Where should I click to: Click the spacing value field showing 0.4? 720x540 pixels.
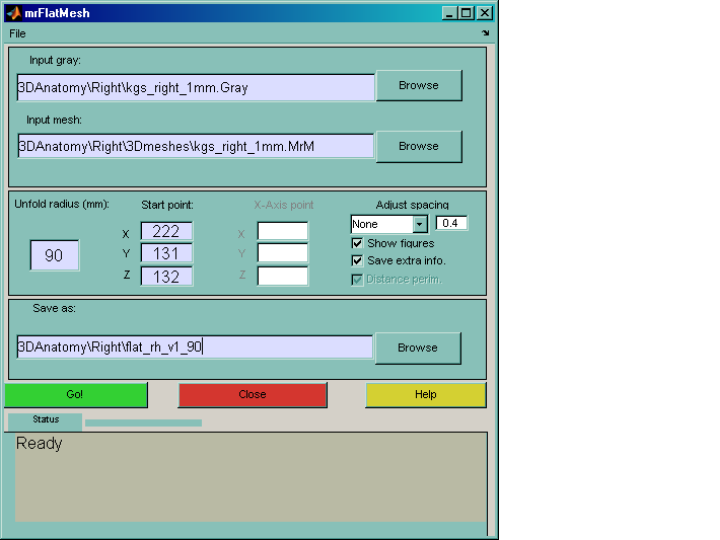pyautogui.click(x=452, y=224)
